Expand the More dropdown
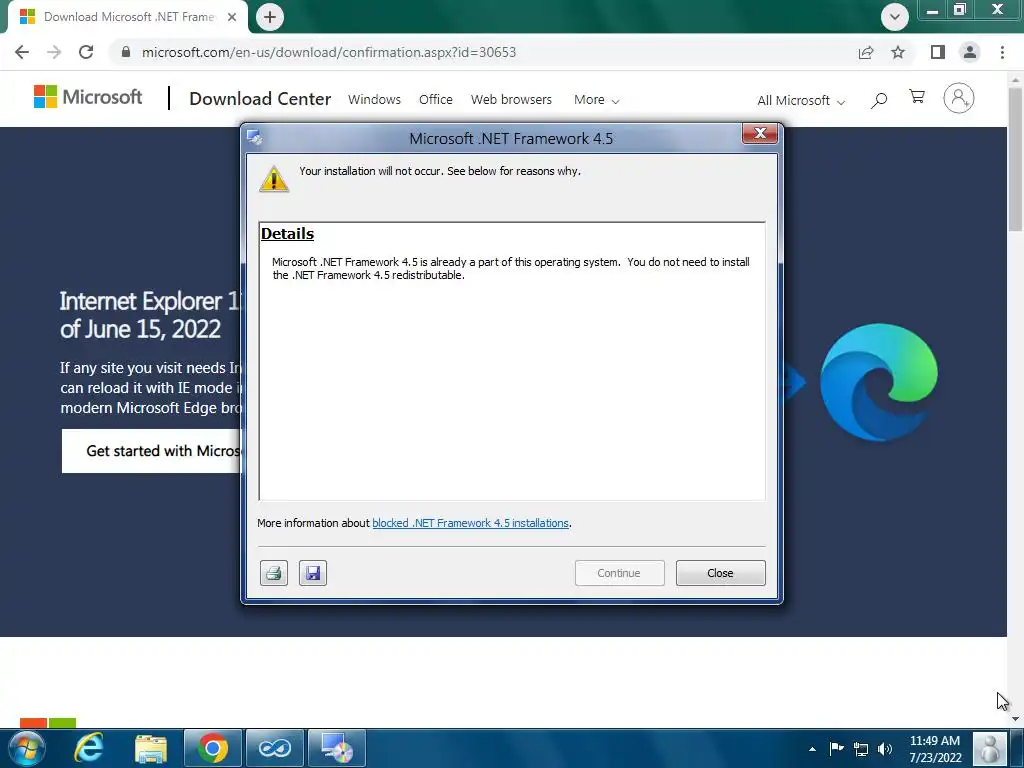Image resolution: width=1024 pixels, height=768 pixels. point(596,100)
